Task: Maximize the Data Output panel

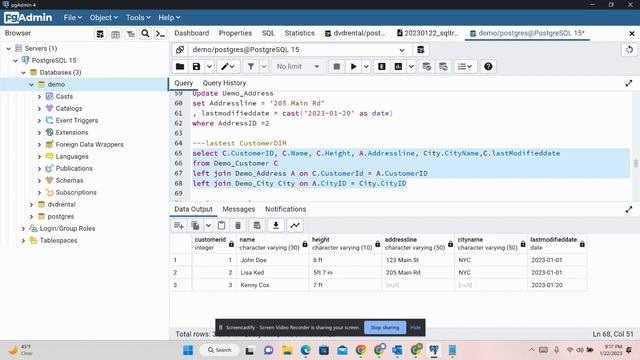Action: [x=629, y=209]
